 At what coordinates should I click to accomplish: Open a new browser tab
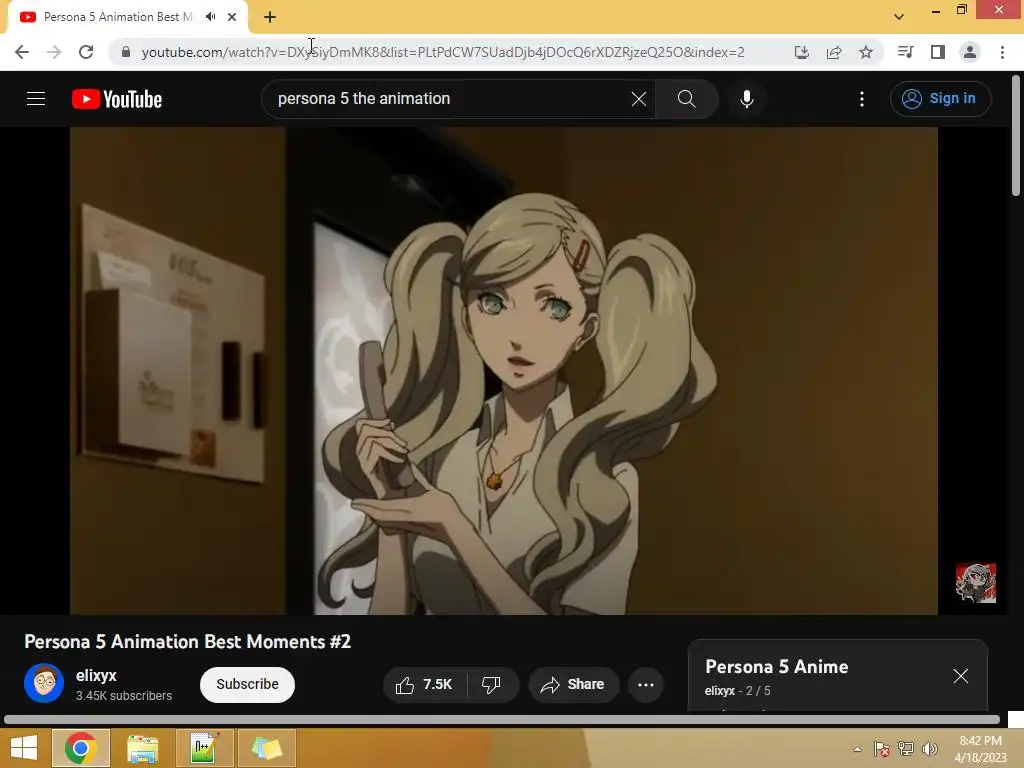tap(270, 17)
